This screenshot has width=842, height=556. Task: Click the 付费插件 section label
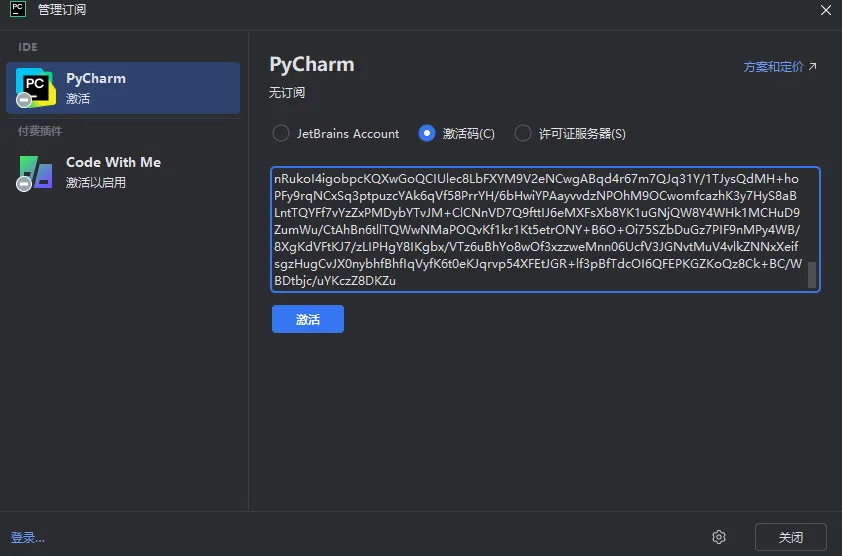[x=40, y=131]
